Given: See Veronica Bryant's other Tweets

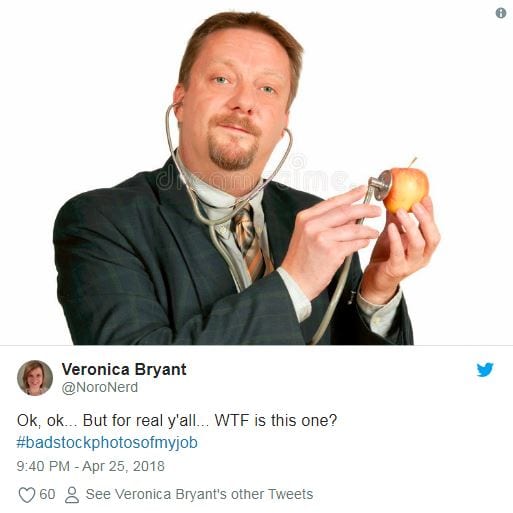Looking at the screenshot, I should pos(199,494).
